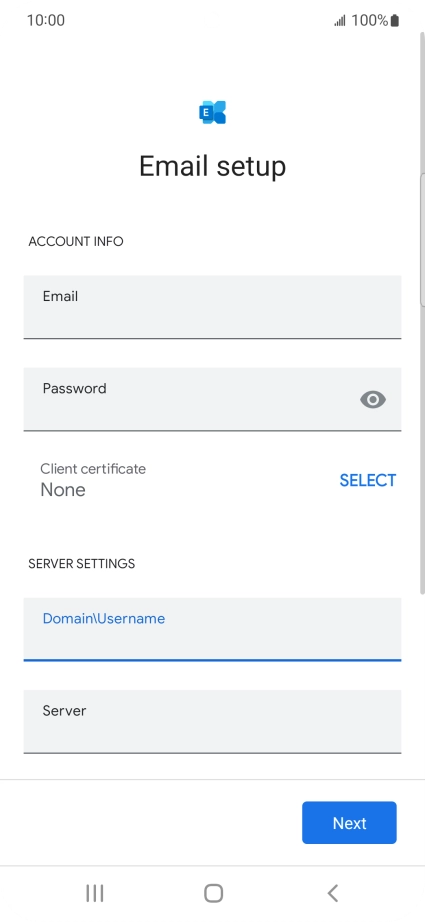Tap the Email setup heading

212,166
